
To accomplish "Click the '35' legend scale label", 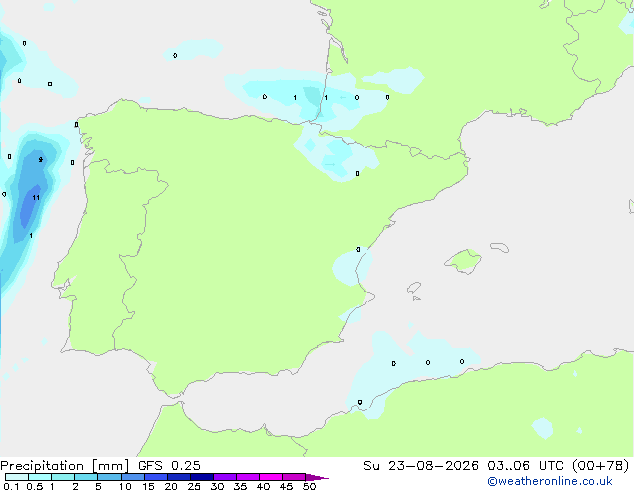I will (x=240, y=486).
